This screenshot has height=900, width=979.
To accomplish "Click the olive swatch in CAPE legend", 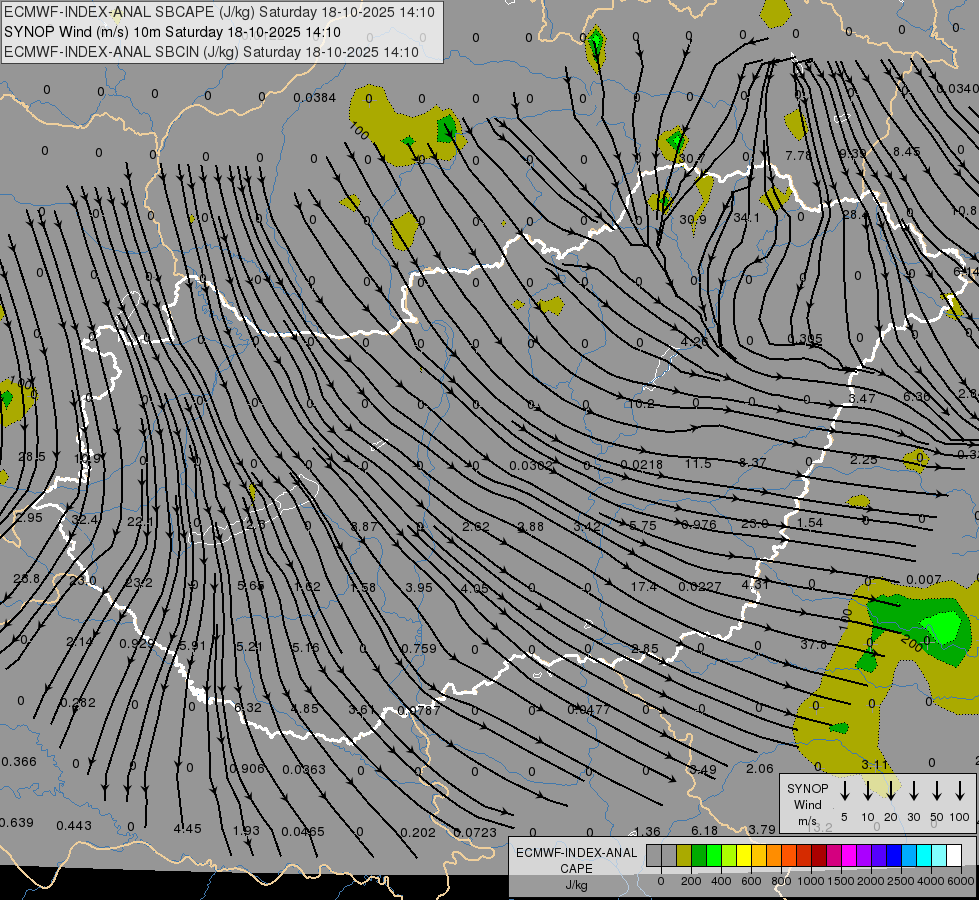I will click(x=684, y=855).
